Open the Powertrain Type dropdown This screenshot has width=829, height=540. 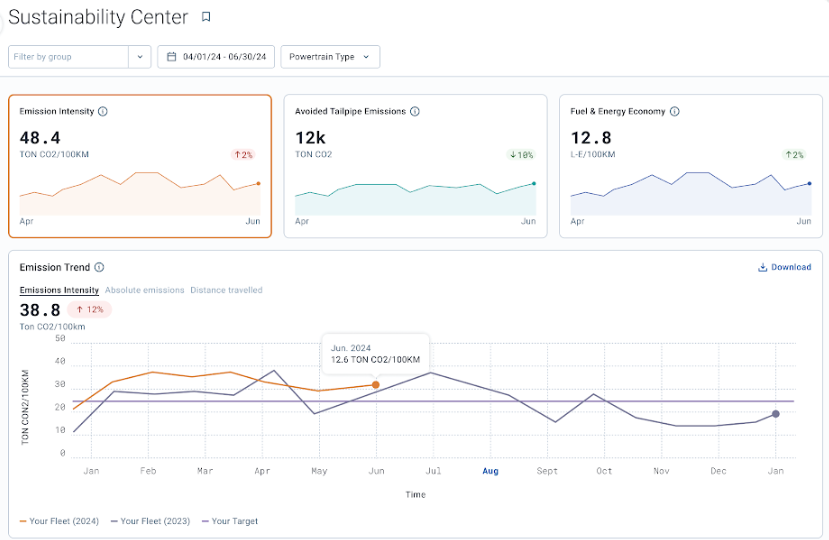[x=330, y=57]
